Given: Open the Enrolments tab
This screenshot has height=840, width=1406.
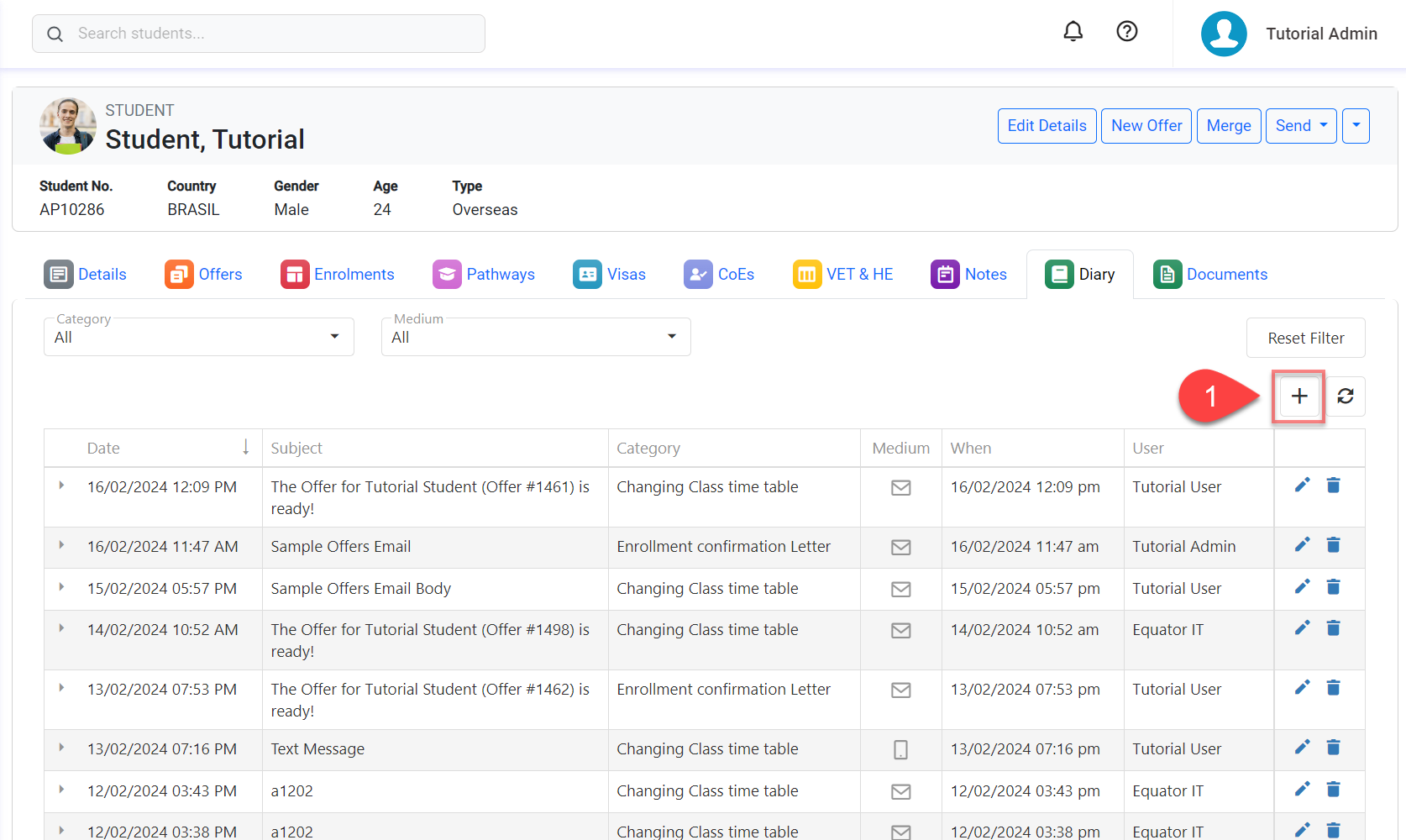Looking at the screenshot, I should (x=338, y=275).
